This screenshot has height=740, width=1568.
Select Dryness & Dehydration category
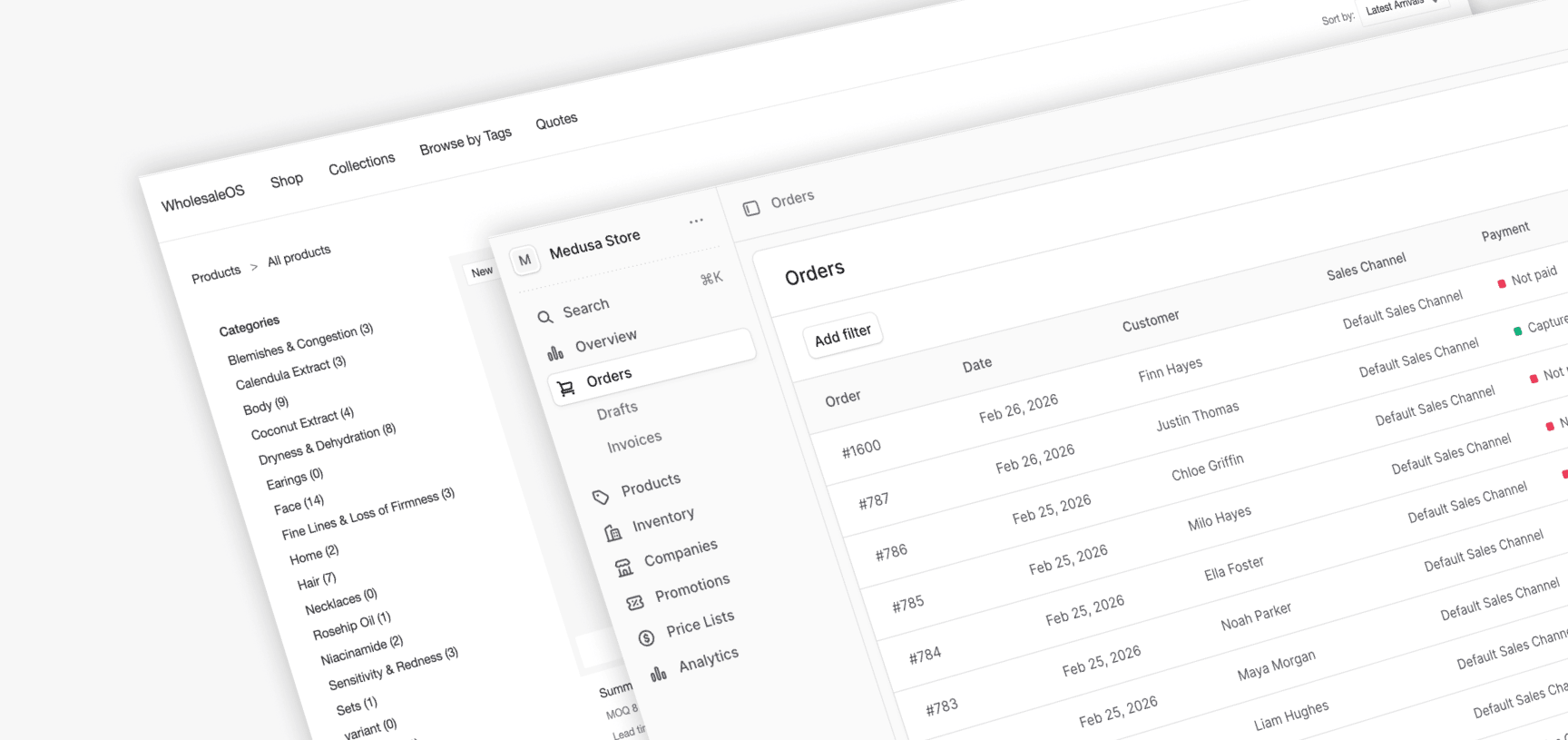pyautogui.click(x=327, y=445)
